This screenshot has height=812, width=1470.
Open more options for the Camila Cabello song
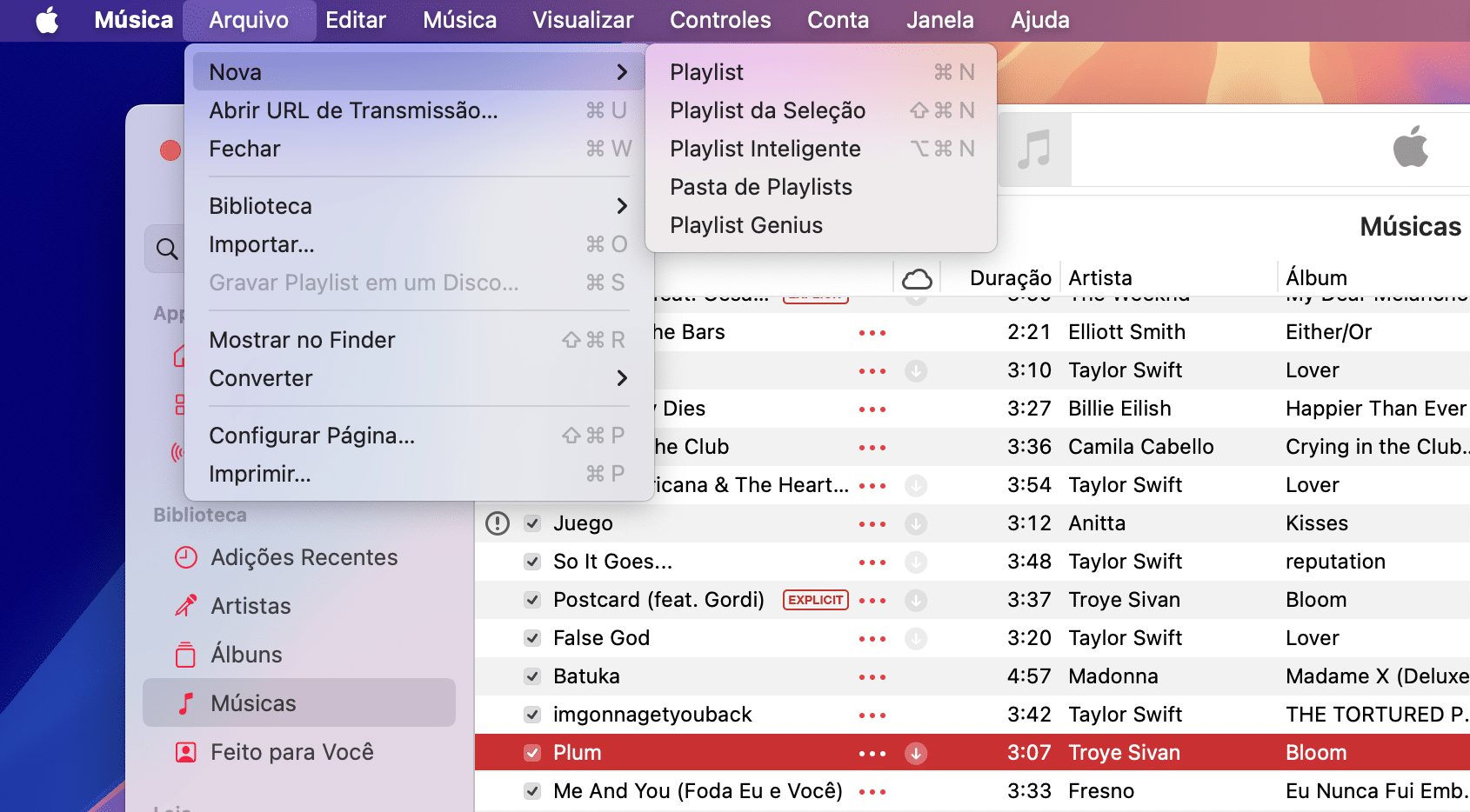coord(872,448)
